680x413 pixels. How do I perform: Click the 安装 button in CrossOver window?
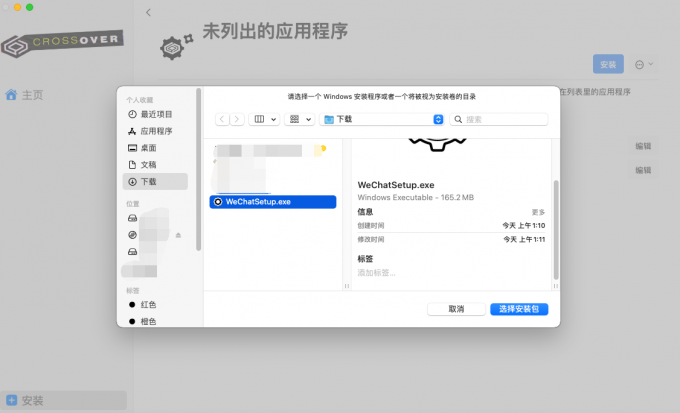point(608,64)
